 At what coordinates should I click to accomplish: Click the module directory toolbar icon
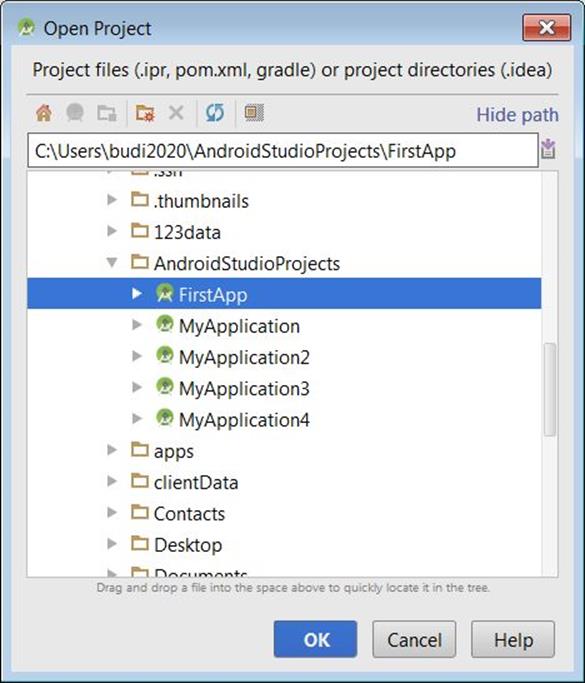pyautogui.click(x=107, y=113)
